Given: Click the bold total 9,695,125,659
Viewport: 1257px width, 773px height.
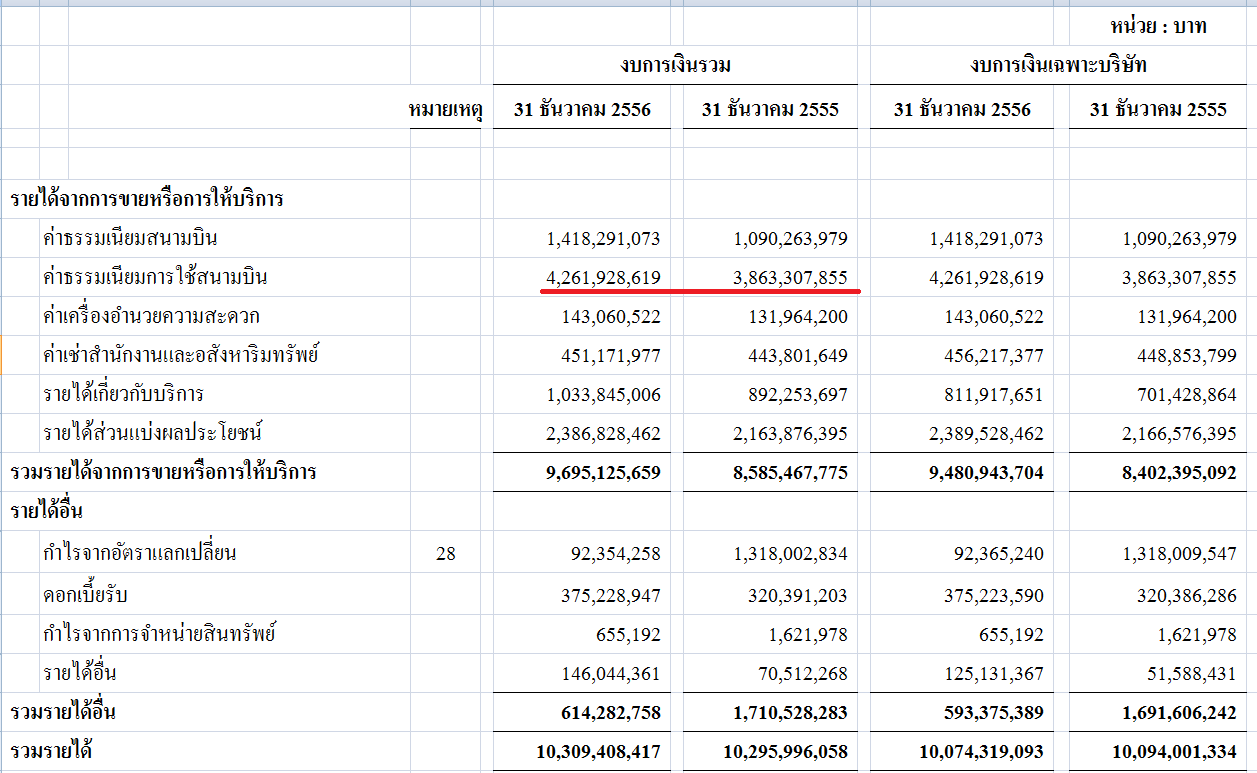Looking at the screenshot, I should [x=603, y=473].
